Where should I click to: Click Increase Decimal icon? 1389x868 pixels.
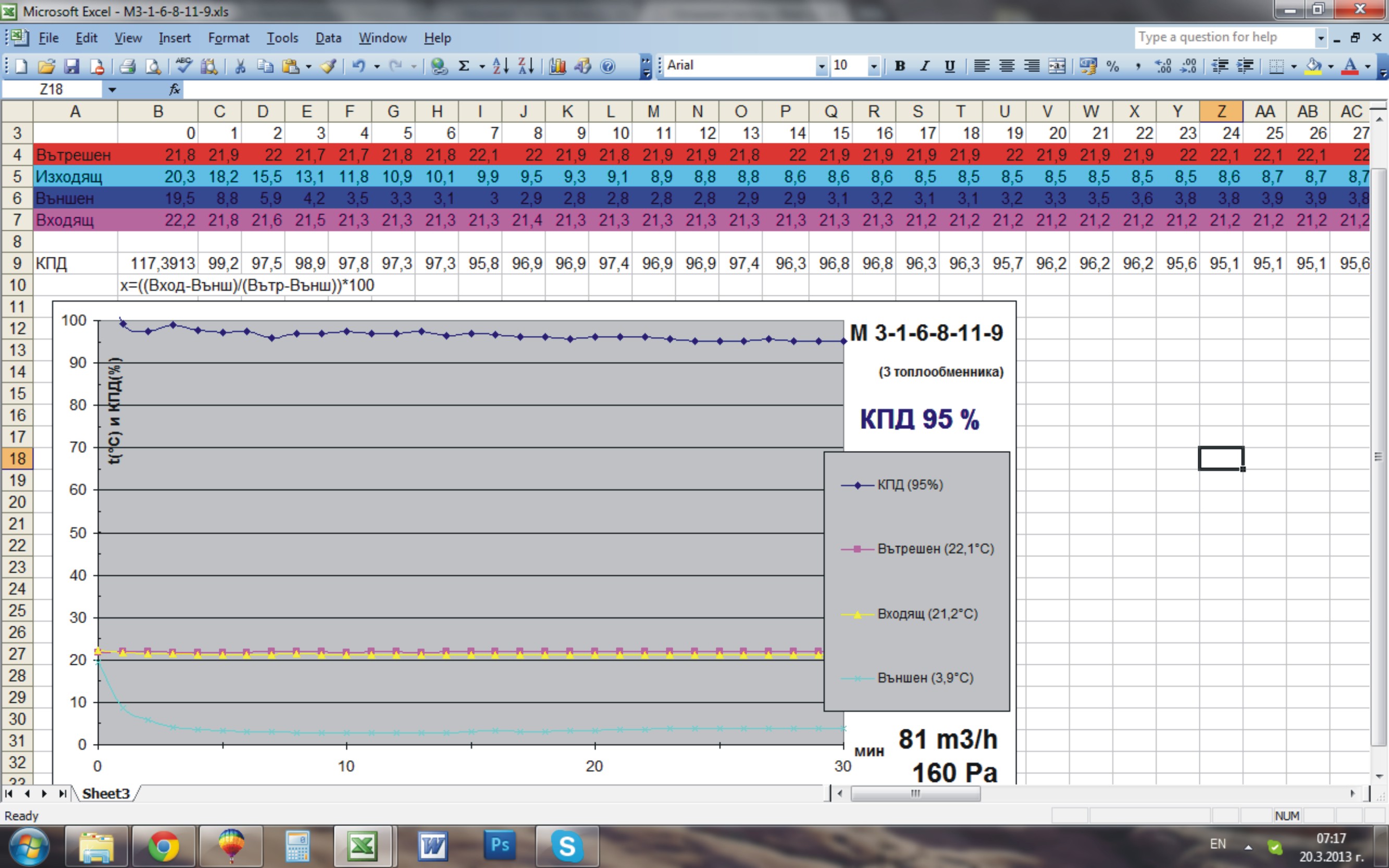[x=1163, y=66]
